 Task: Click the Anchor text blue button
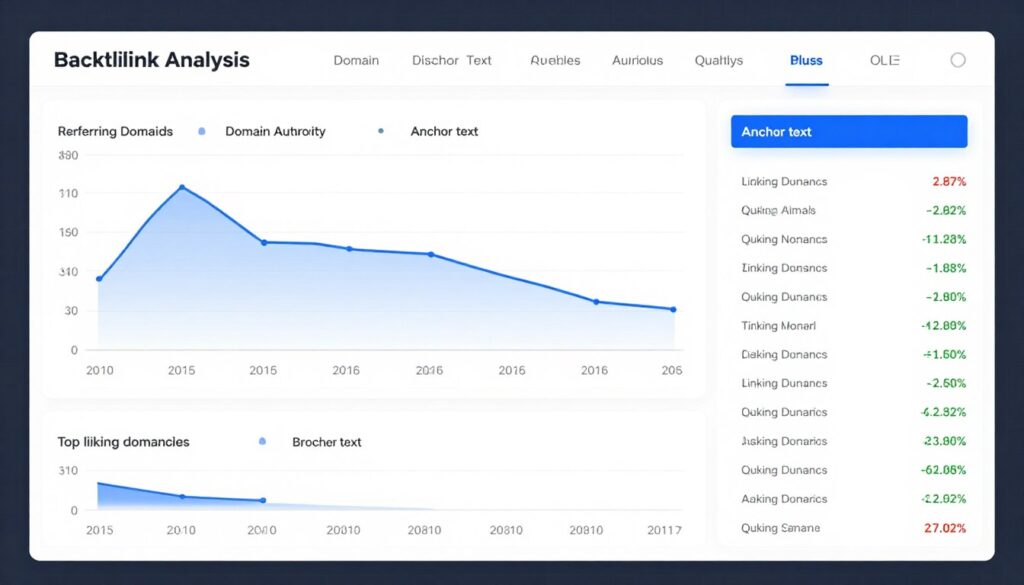click(x=849, y=131)
